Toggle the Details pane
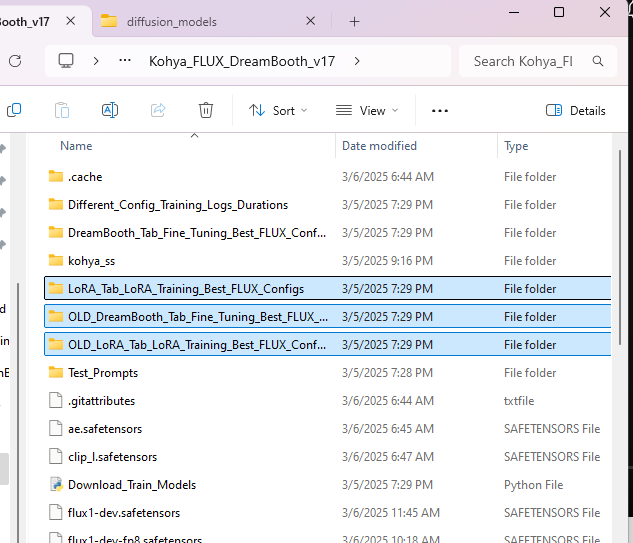The image size is (633, 543). coord(575,111)
